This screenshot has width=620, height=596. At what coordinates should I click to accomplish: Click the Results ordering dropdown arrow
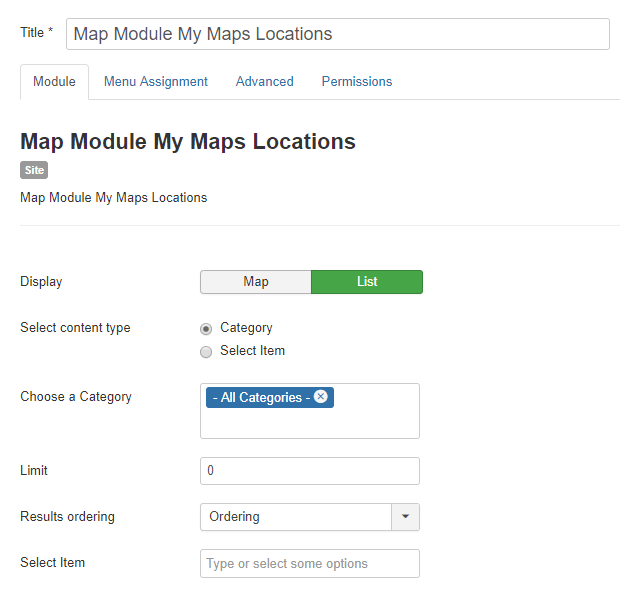[405, 517]
